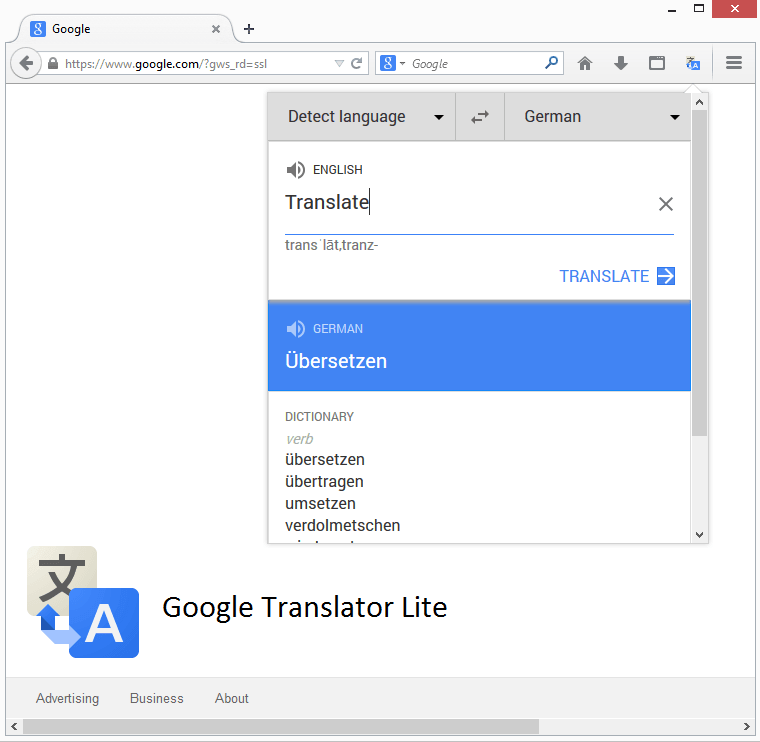760x742 pixels.
Task: Open the Business footer link
Action: point(157,698)
